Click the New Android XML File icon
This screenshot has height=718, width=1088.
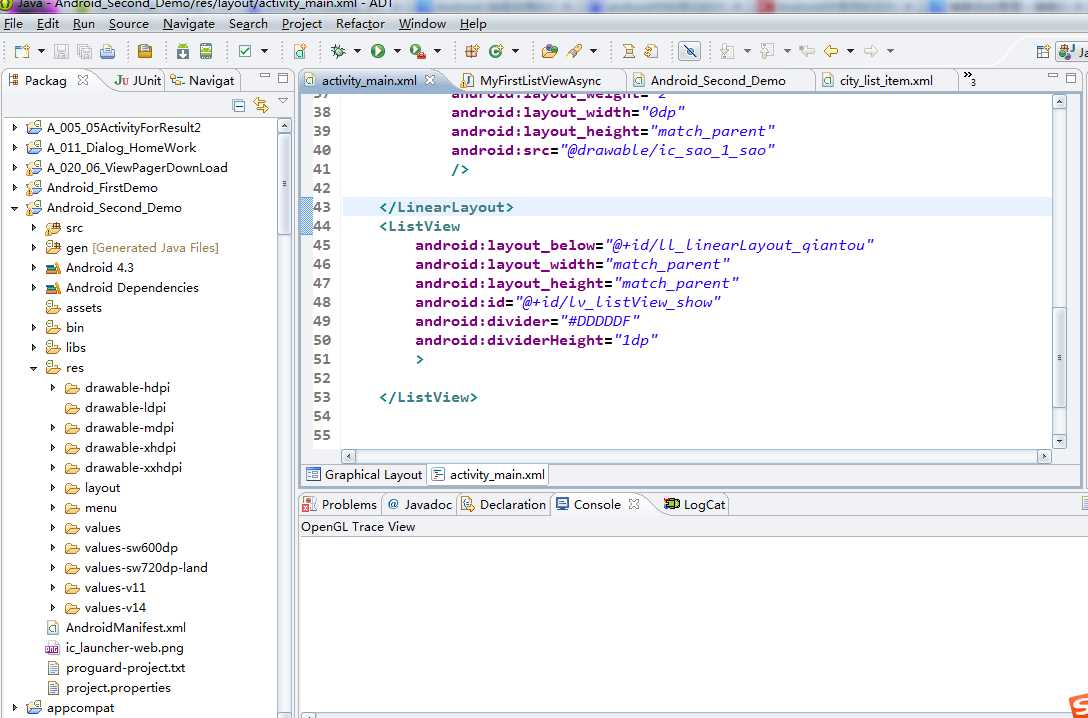pos(300,51)
